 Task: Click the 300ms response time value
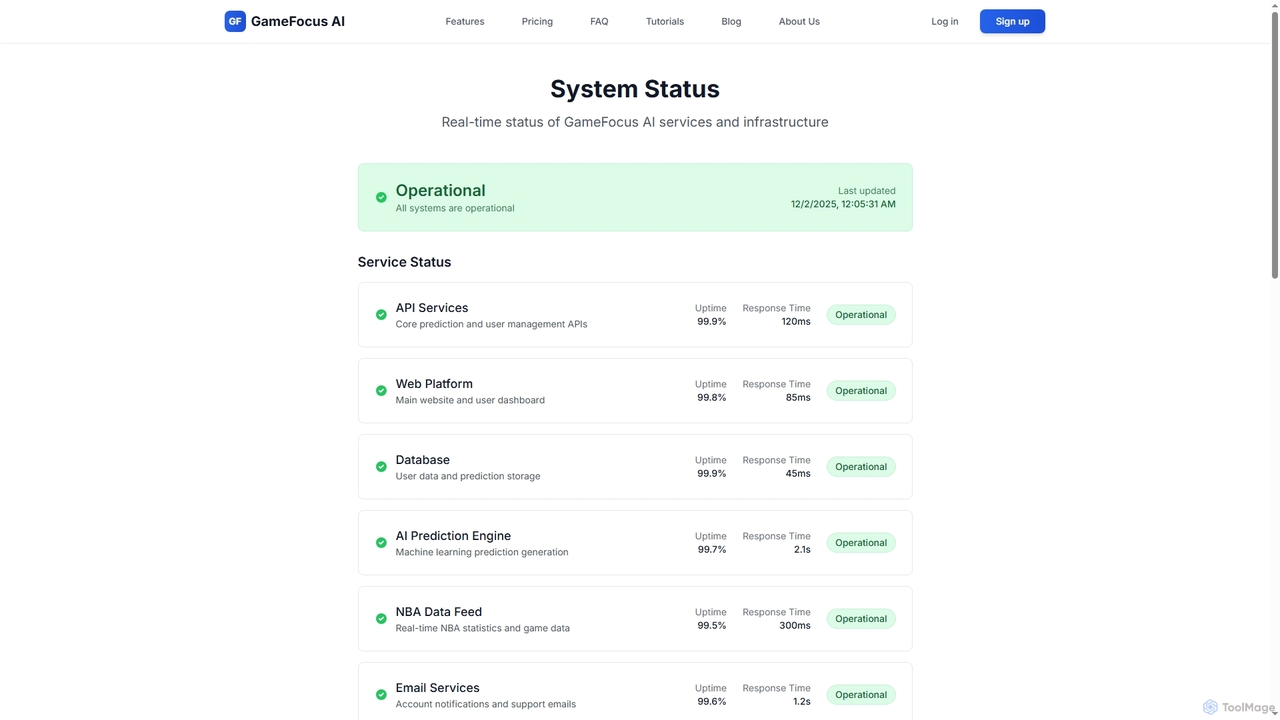coord(795,626)
